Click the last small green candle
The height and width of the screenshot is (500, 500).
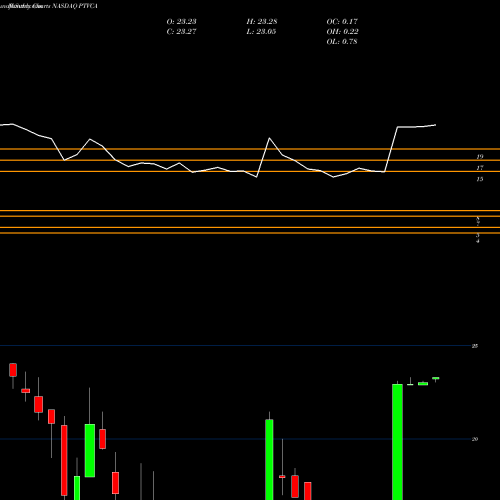(x=436, y=378)
